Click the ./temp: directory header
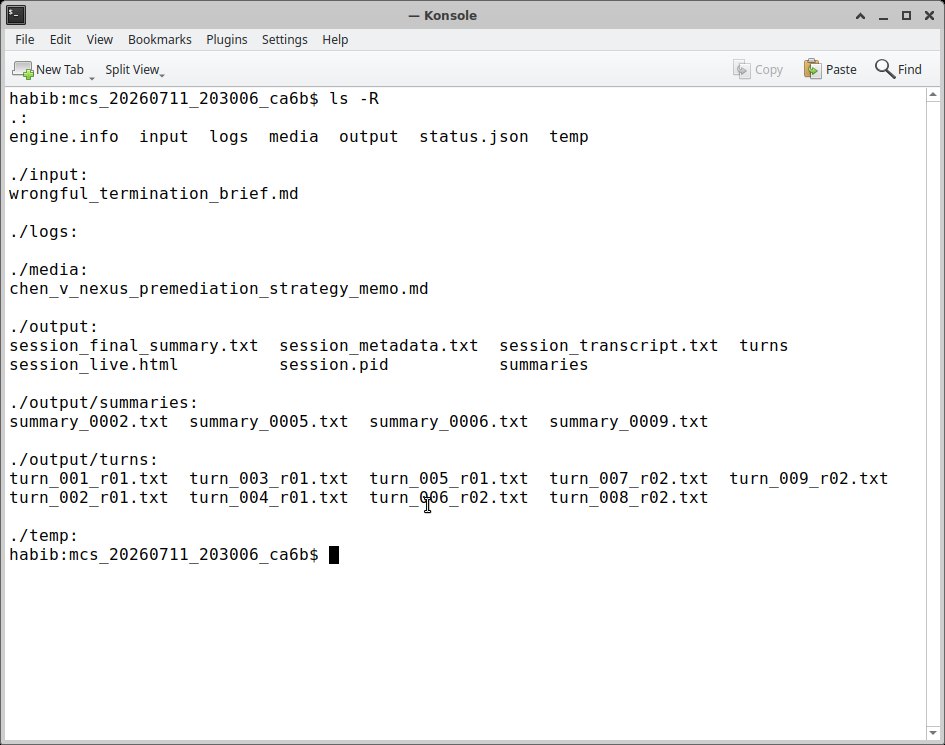945x745 pixels. (44, 535)
